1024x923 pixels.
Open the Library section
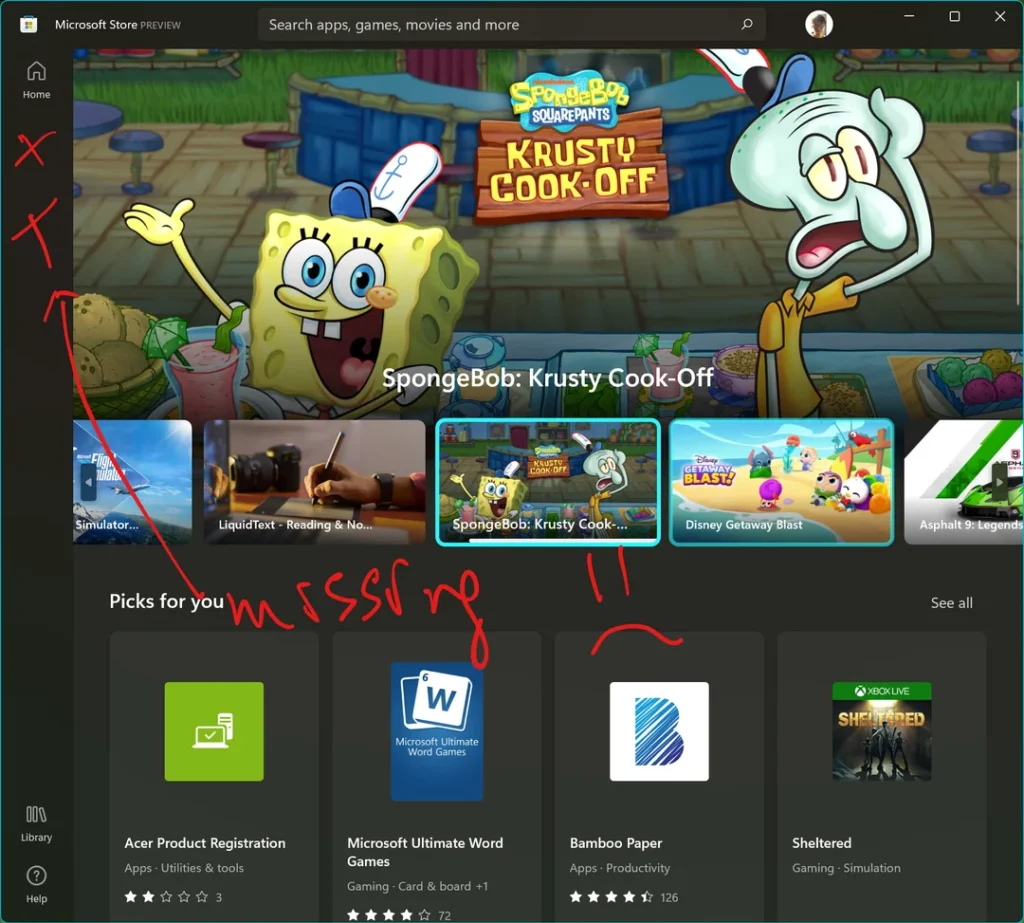pos(36,823)
